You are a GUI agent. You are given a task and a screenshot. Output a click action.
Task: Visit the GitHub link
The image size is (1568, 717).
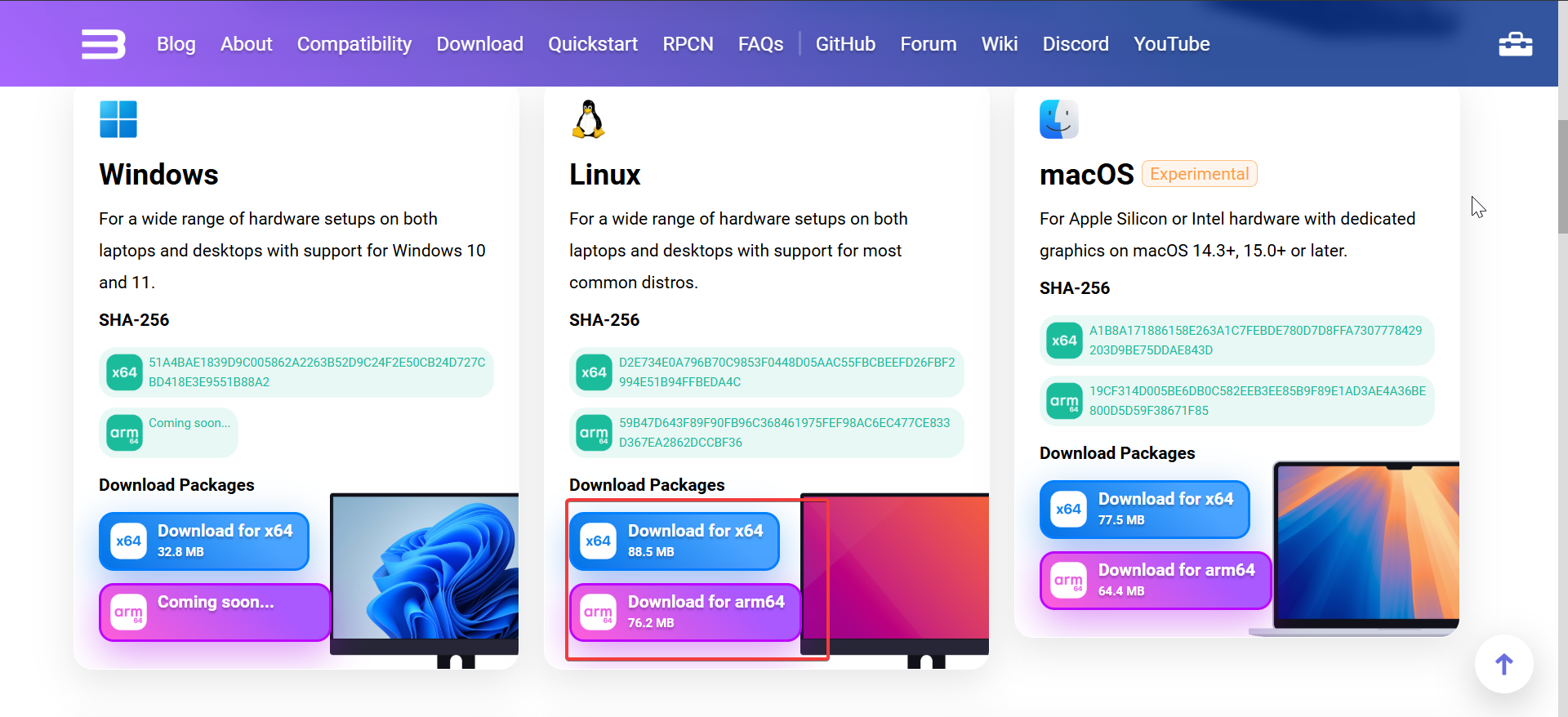coord(846,44)
